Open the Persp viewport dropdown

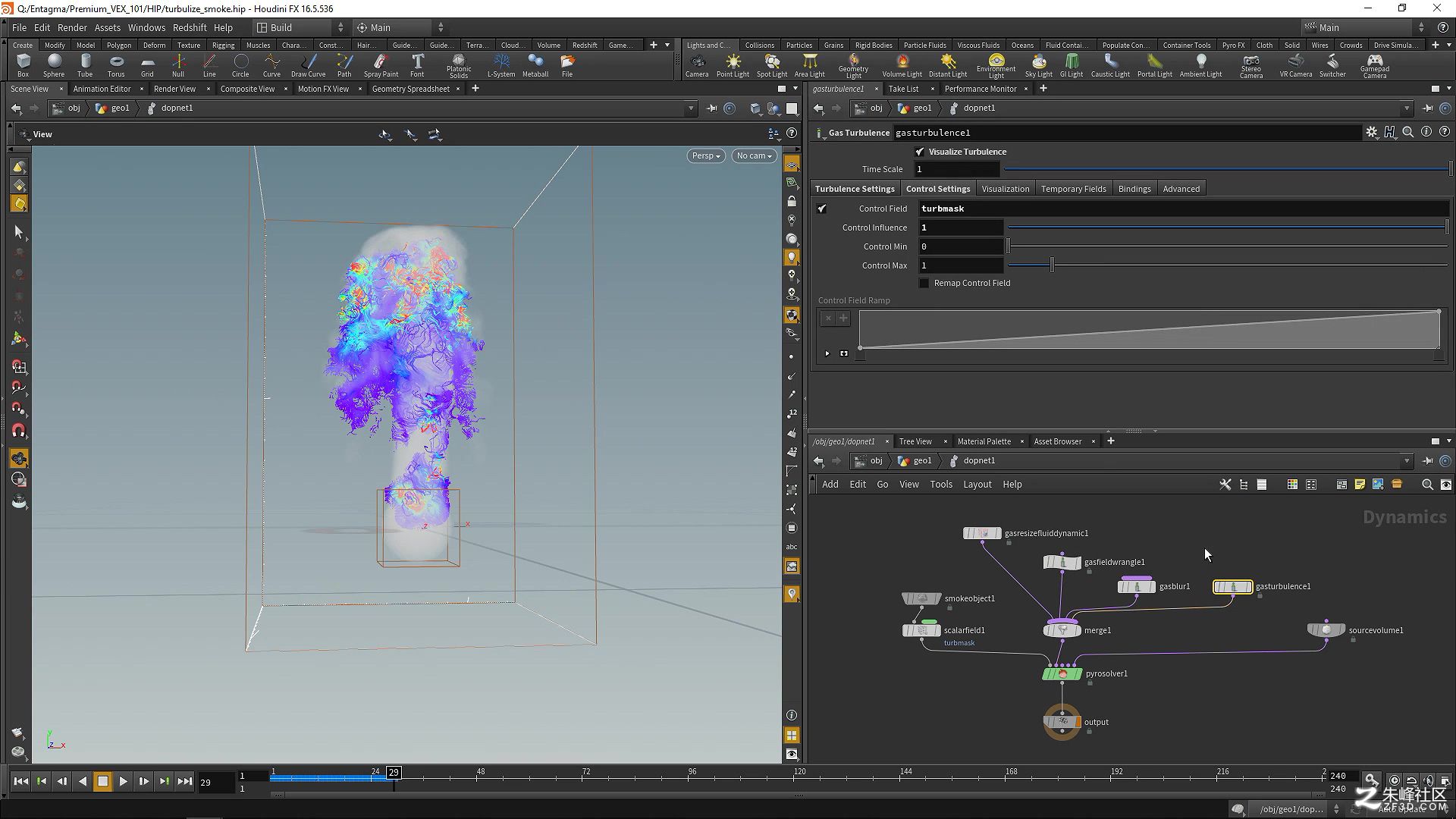pos(706,155)
